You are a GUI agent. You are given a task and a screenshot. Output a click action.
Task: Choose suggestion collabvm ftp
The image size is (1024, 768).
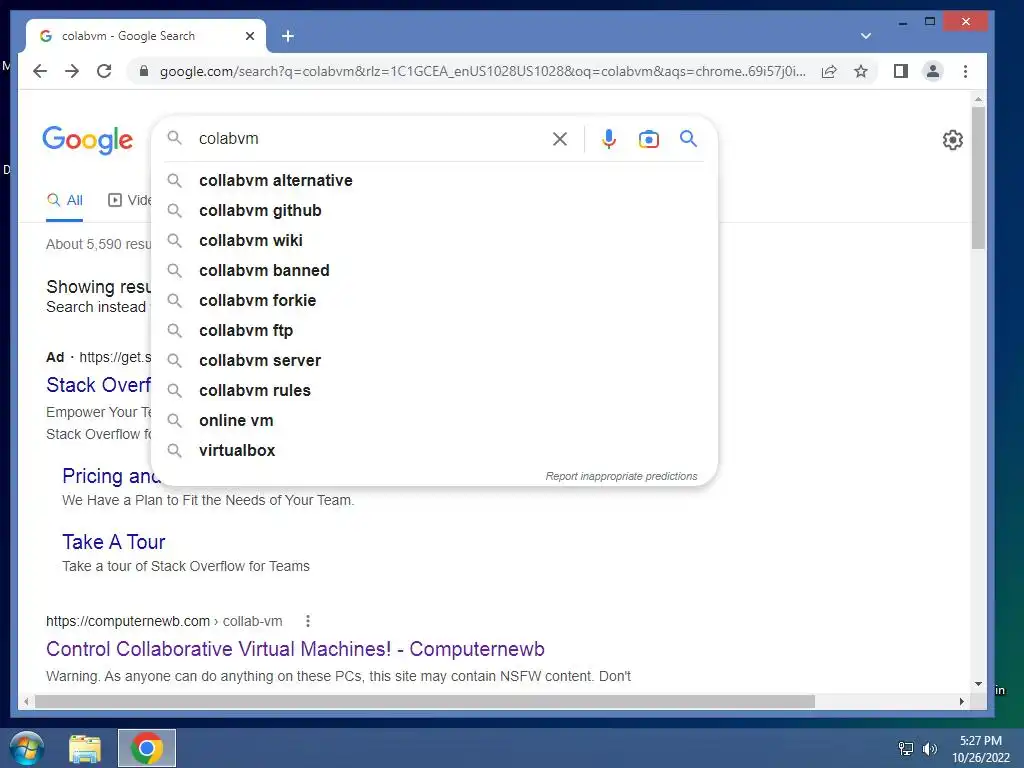pyautogui.click(x=434, y=330)
